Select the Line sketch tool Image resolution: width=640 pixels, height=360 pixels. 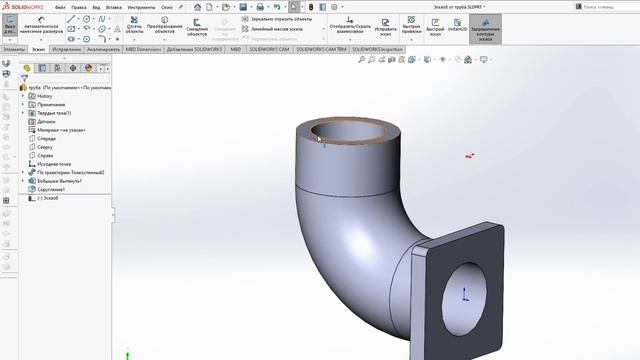(71, 19)
